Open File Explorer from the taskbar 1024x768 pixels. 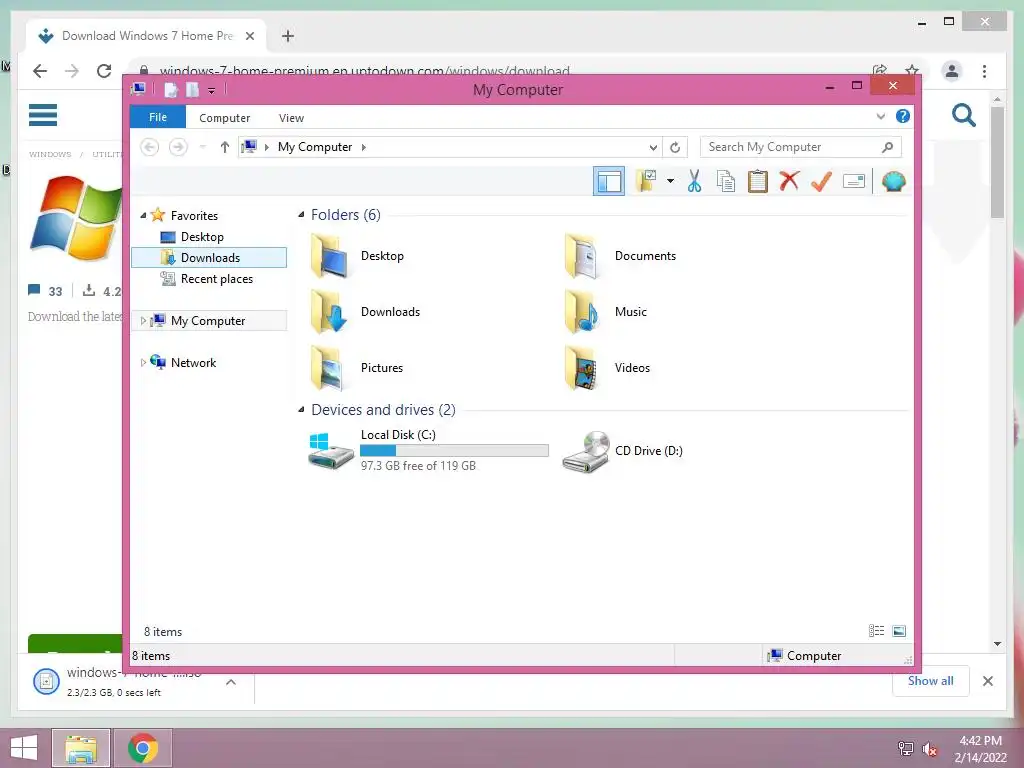click(81, 748)
